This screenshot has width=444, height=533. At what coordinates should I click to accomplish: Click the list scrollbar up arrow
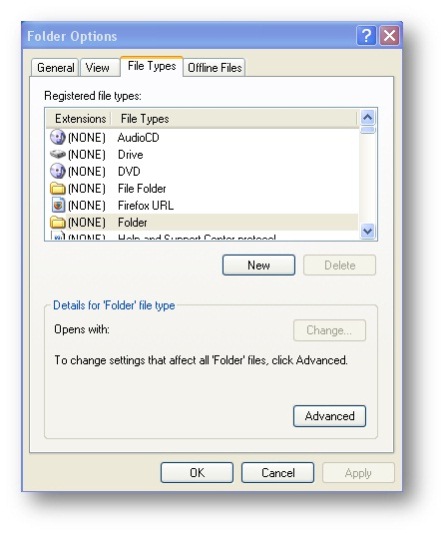(368, 118)
